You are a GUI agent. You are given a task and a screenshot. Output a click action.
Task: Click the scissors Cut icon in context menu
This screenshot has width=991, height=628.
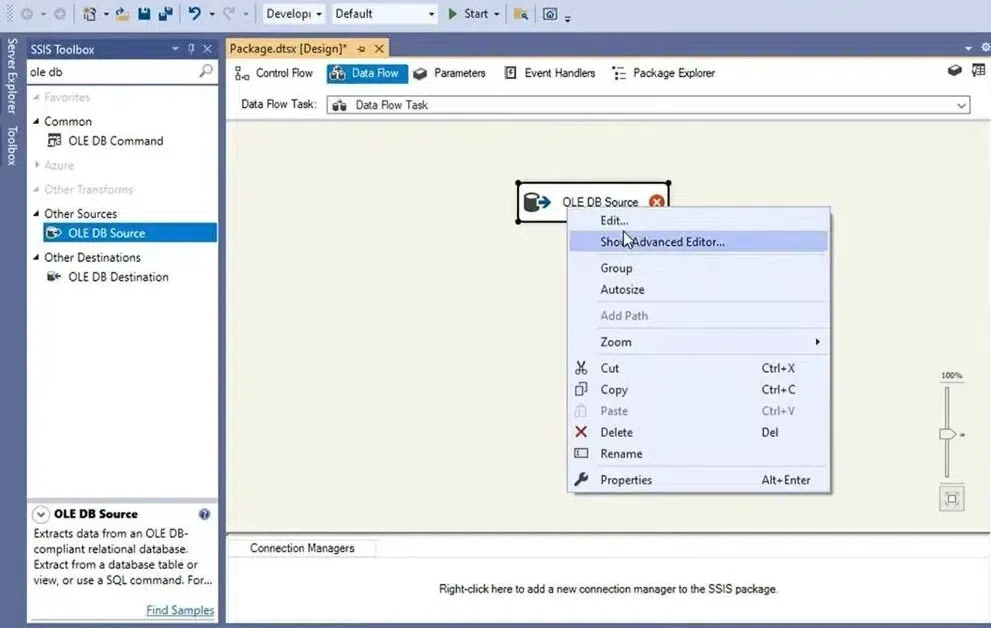tap(581, 368)
